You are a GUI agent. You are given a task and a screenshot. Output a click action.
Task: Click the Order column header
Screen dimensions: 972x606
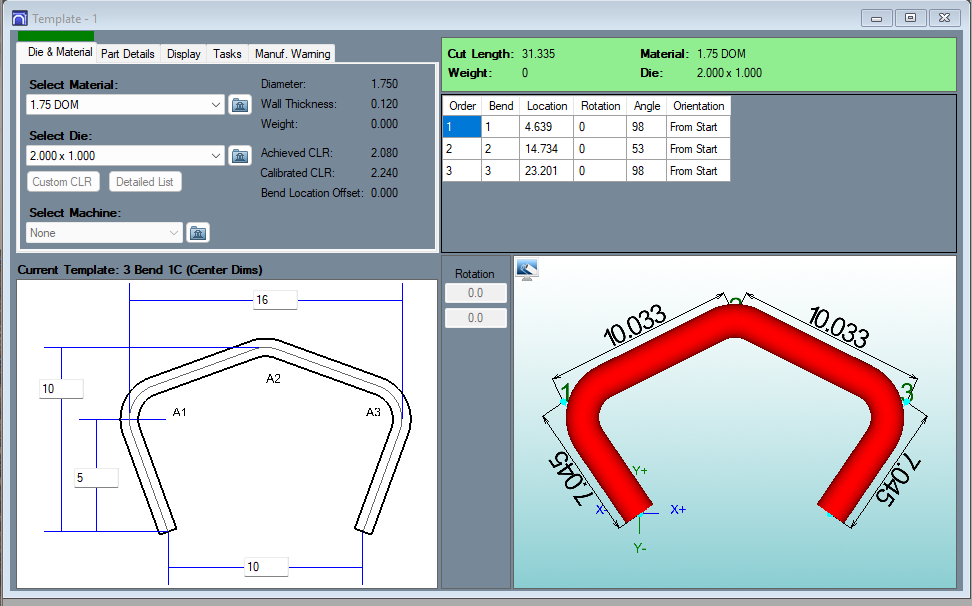pyautogui.click(x=462, y=106)
